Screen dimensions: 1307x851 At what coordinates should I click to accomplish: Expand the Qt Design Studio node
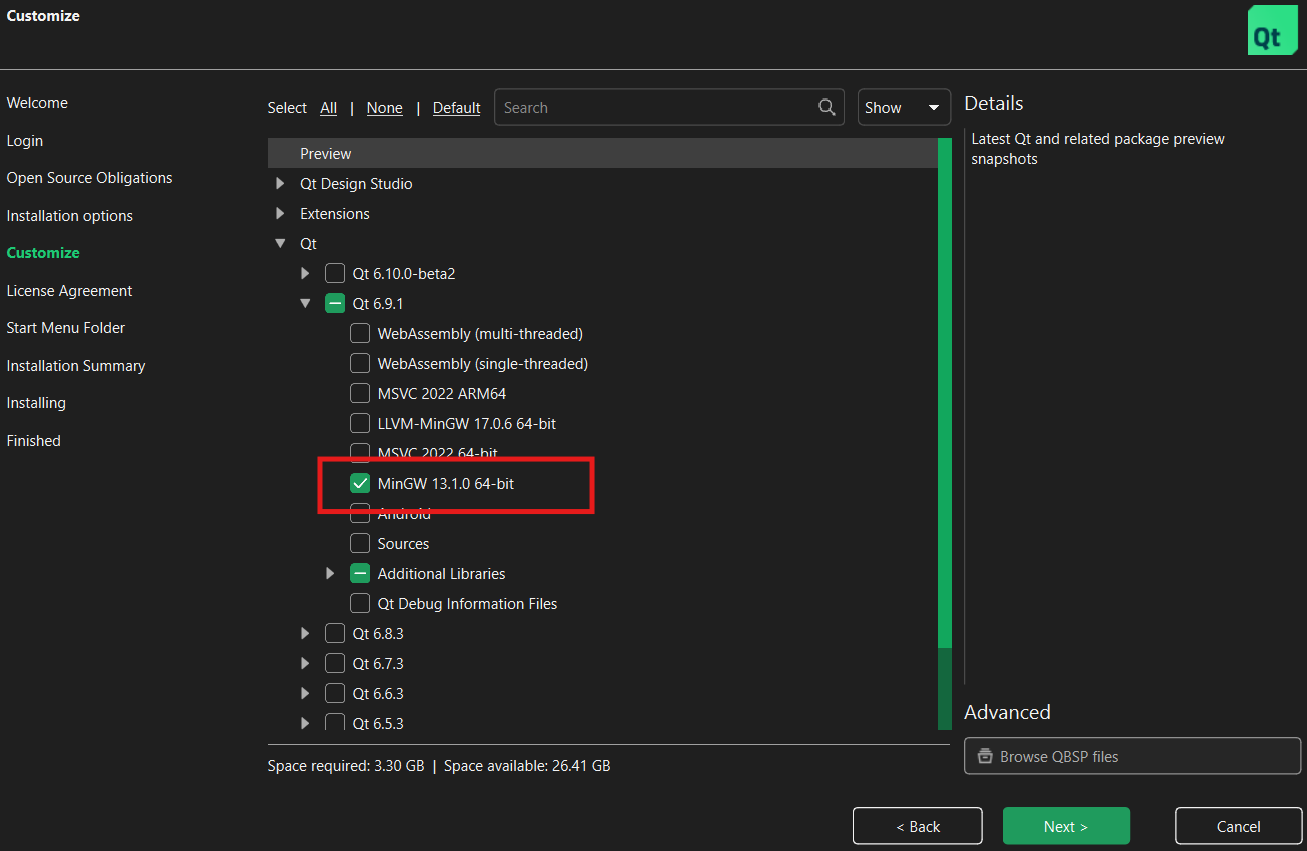coord(280,183)
